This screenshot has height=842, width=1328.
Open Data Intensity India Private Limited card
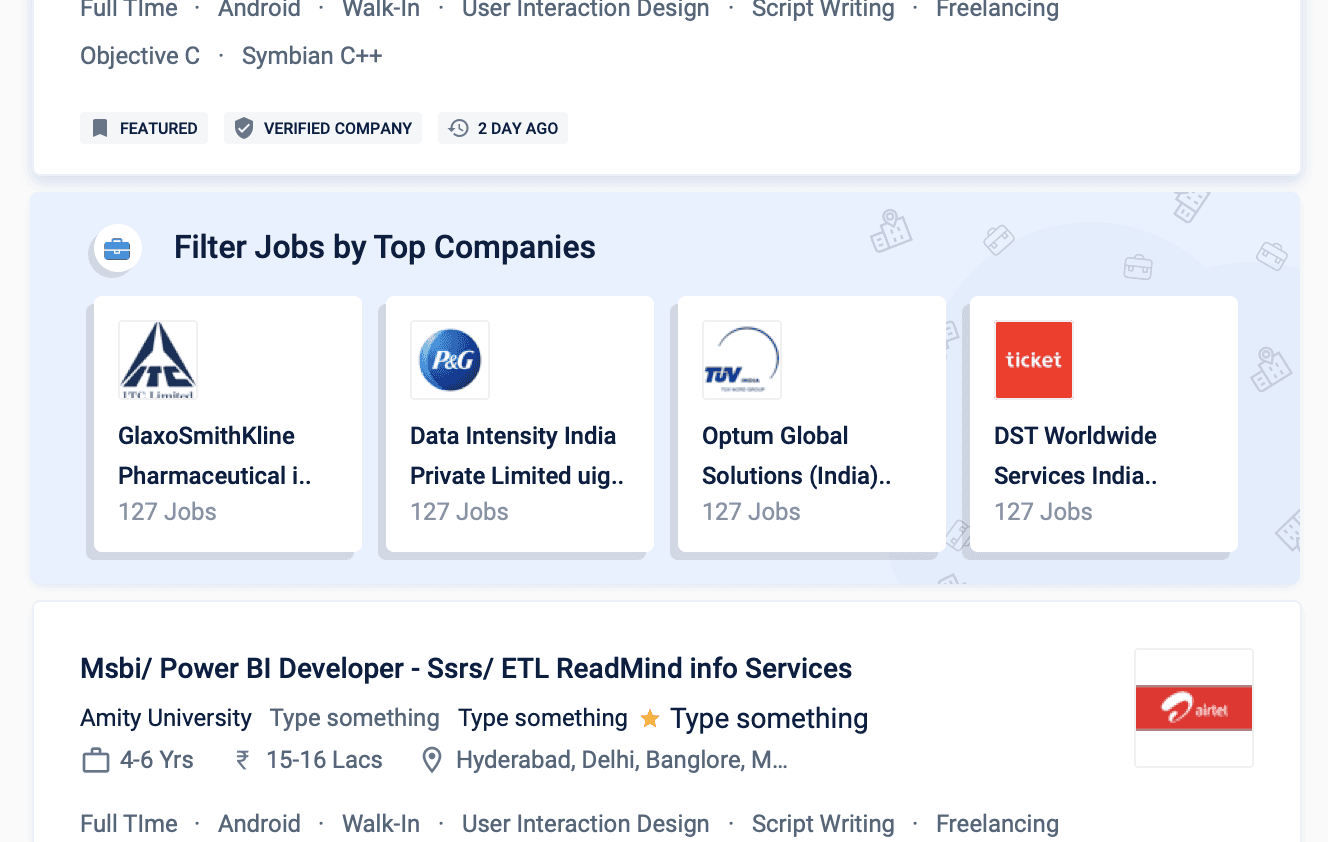[520, 424]
